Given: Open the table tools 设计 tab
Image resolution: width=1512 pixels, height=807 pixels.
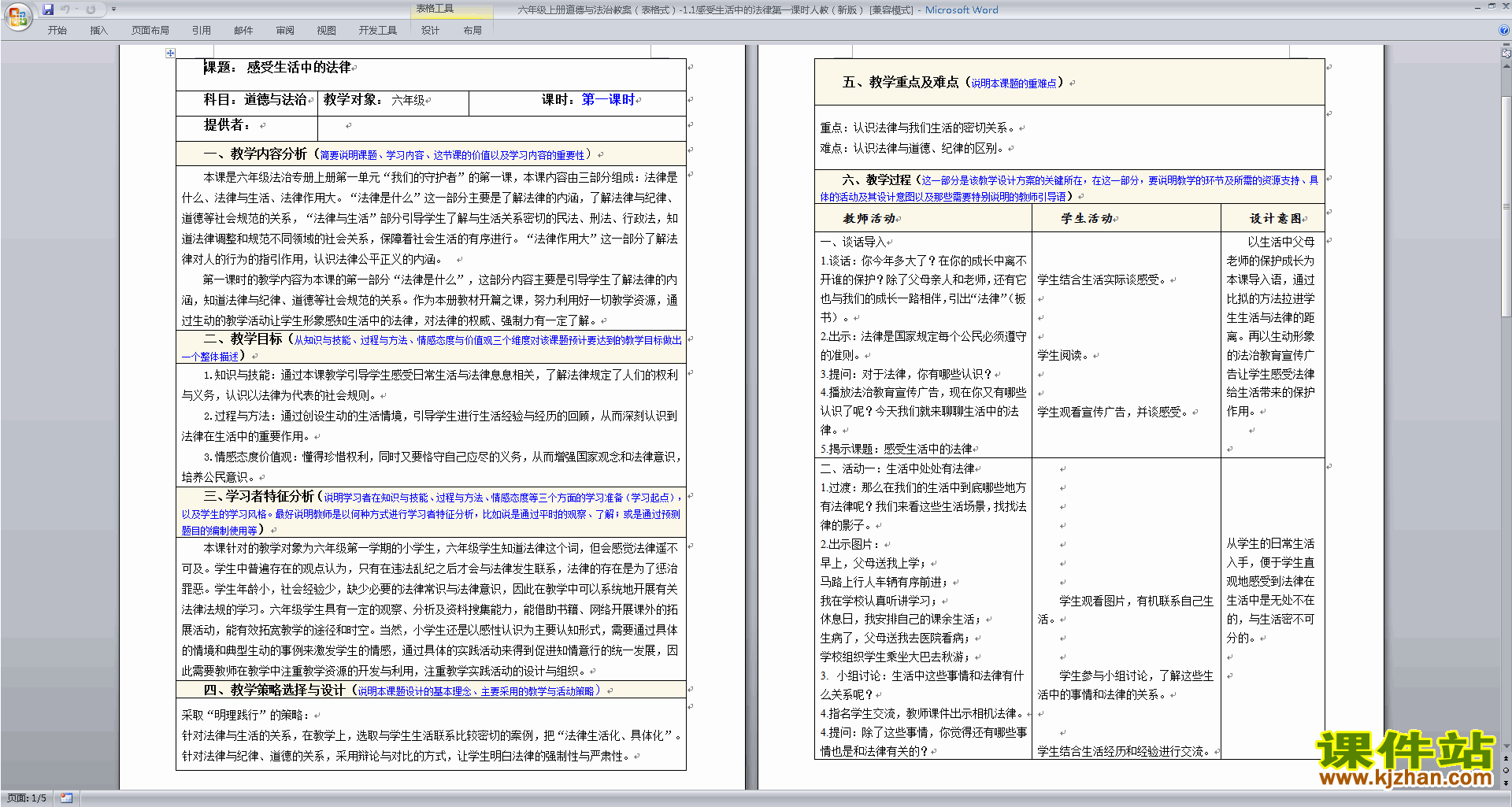Looking at the screenshot, I should (x=430, y=31).
